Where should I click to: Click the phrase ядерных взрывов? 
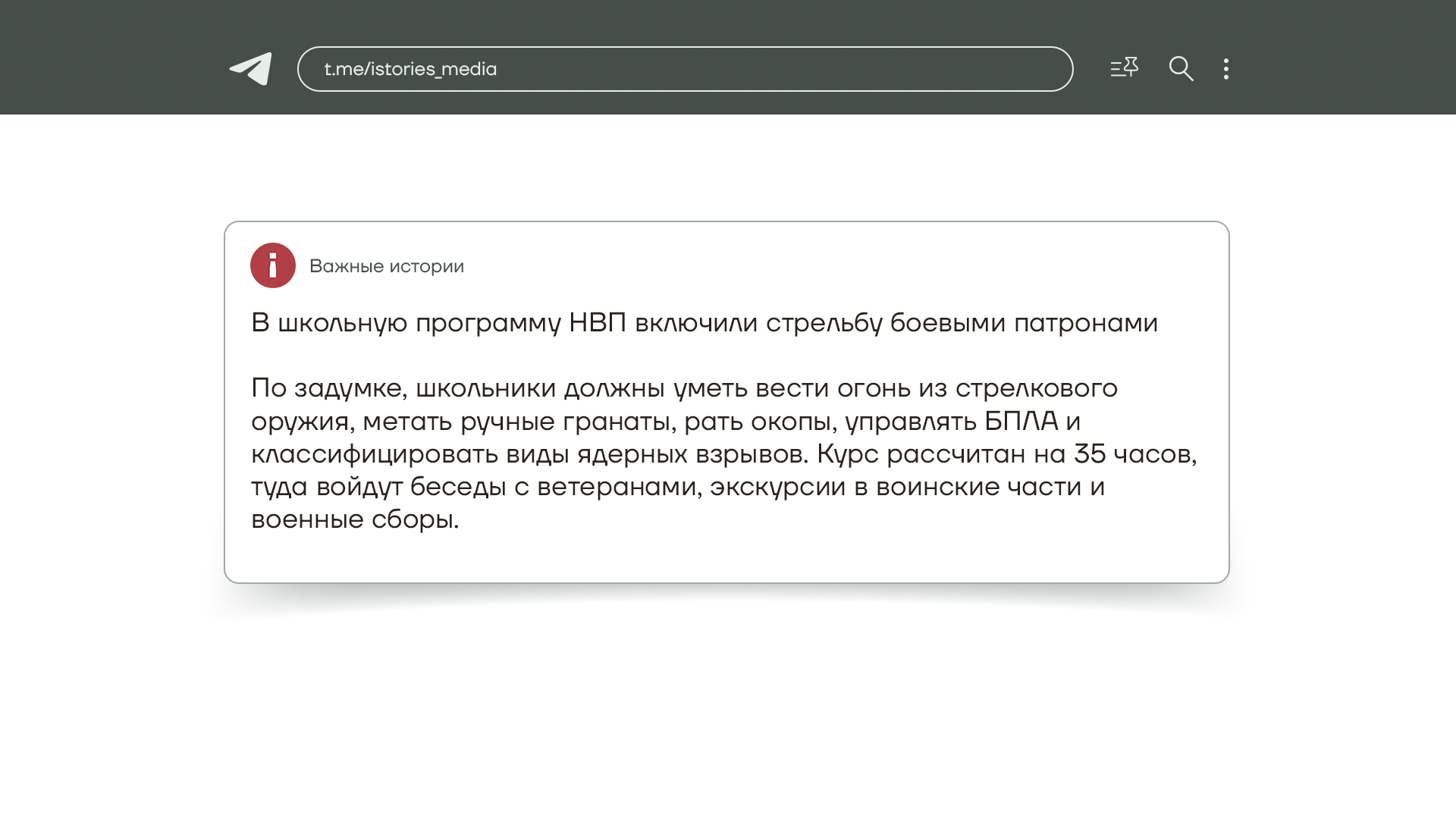(x=692, y=454)
